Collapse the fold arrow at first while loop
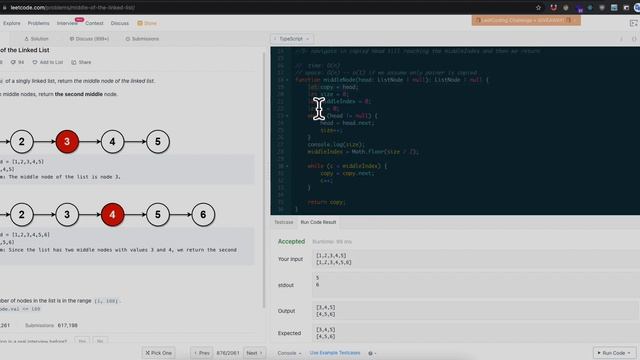This screenshot has height=360, width=640. point(287,116)
